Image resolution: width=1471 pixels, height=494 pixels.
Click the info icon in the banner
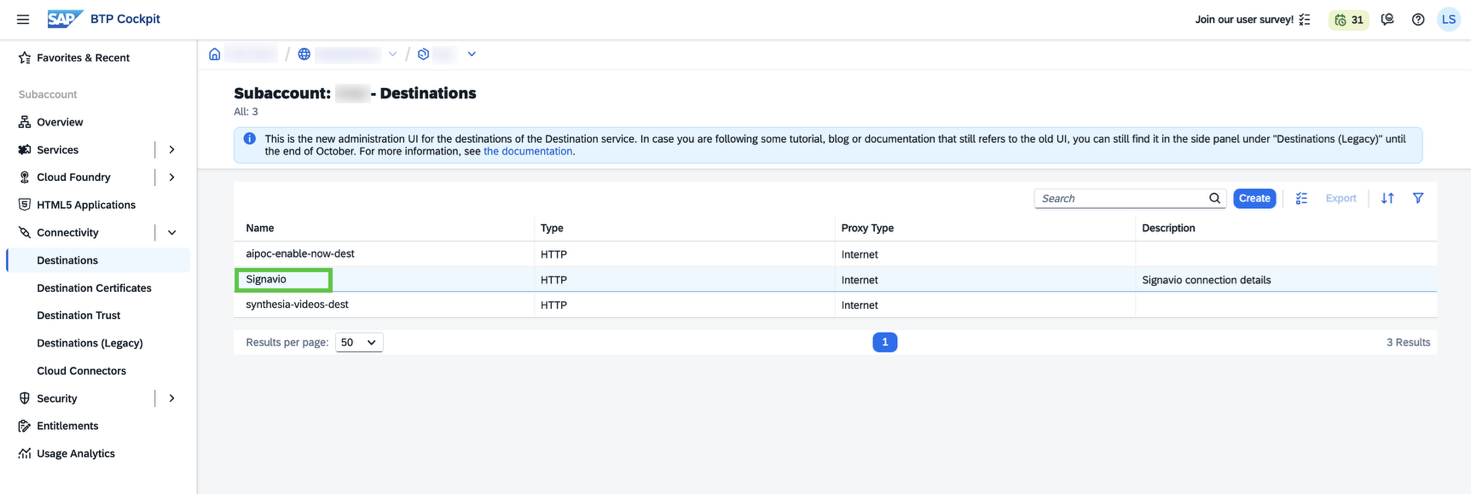pos(249,138)
